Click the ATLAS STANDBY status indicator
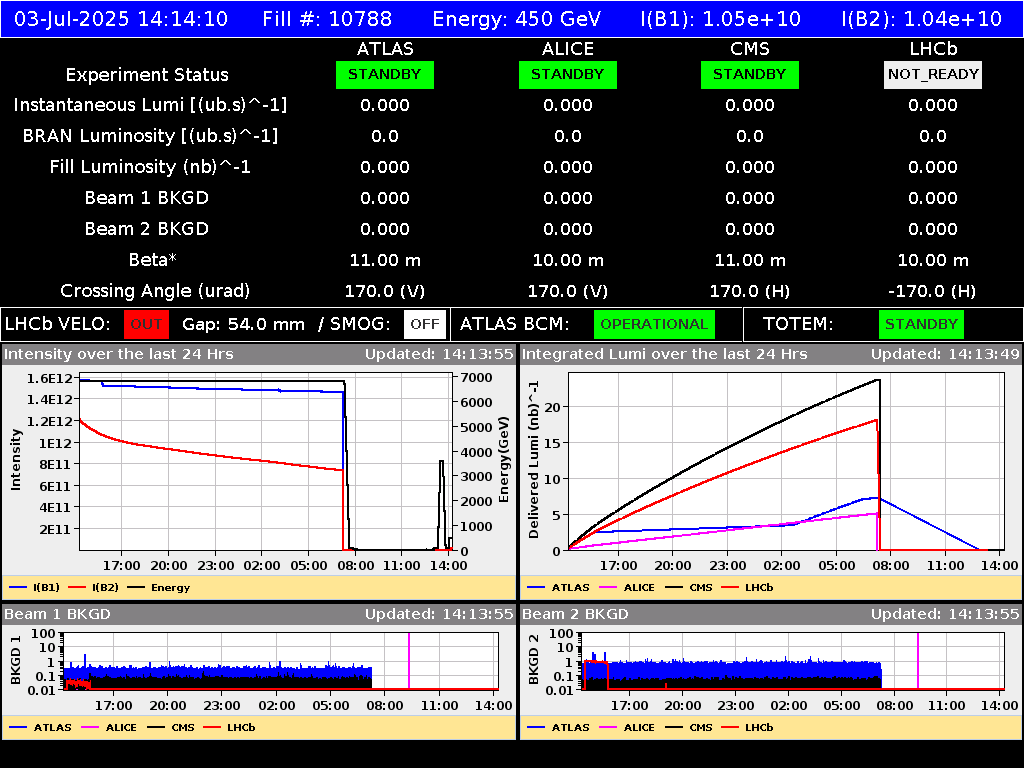Image resolution: width=1024 pixels, height=768 pixels. (385, 74)
